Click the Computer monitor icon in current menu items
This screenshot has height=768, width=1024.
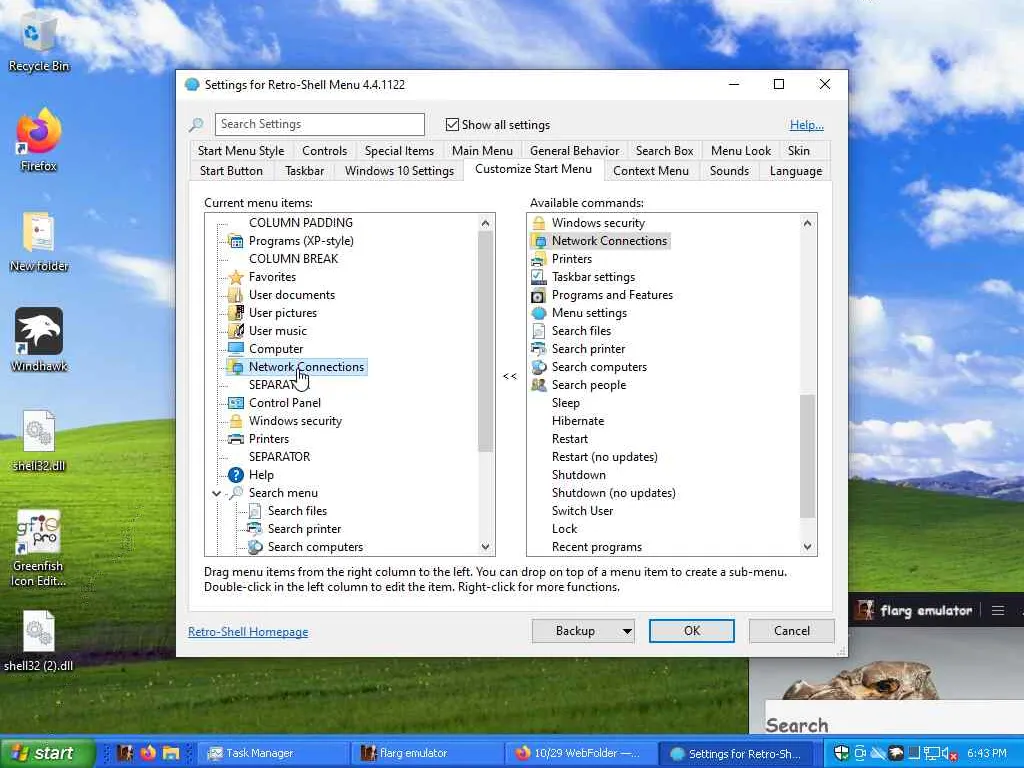coord(236,349)
